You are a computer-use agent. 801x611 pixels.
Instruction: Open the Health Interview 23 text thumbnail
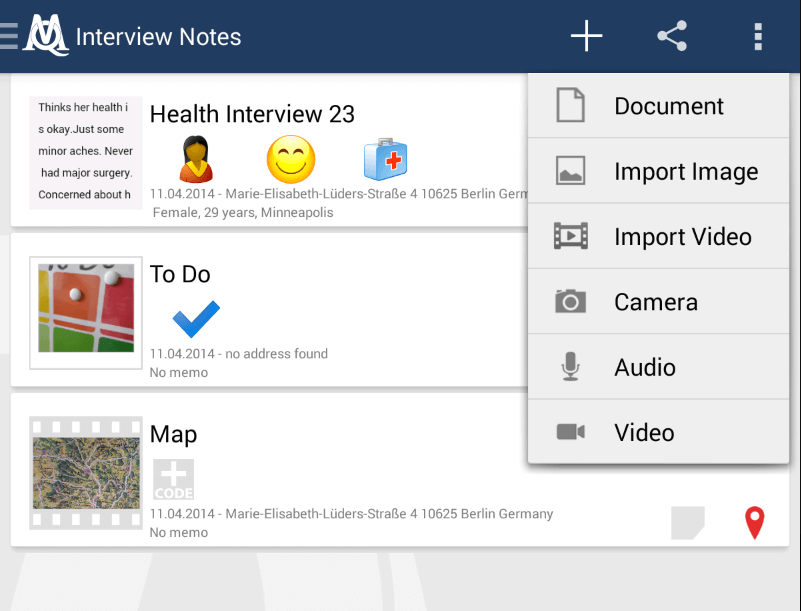pyautogui.click(x=86, y=153)
